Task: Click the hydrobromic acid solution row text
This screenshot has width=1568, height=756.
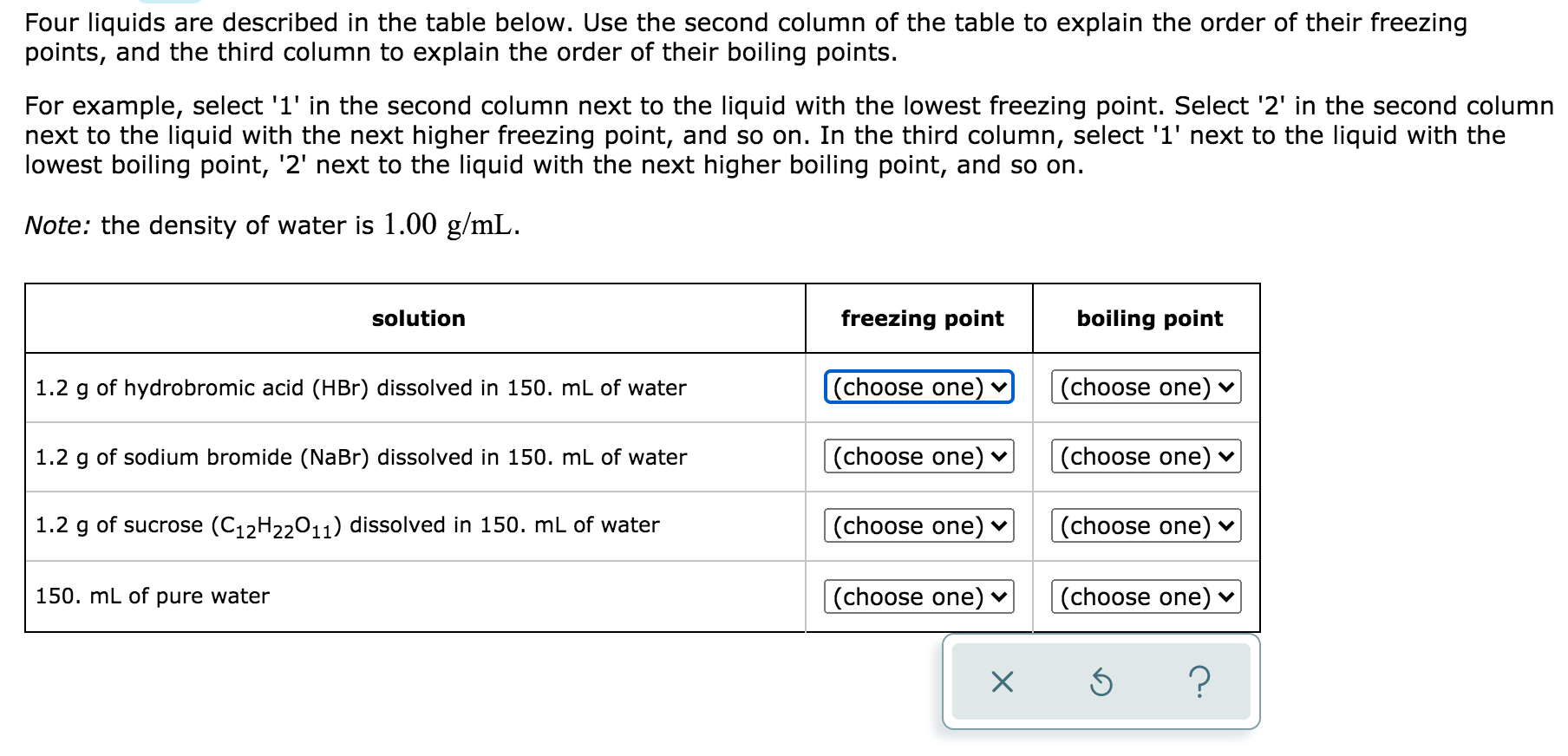Action: (x=361, y=388)
